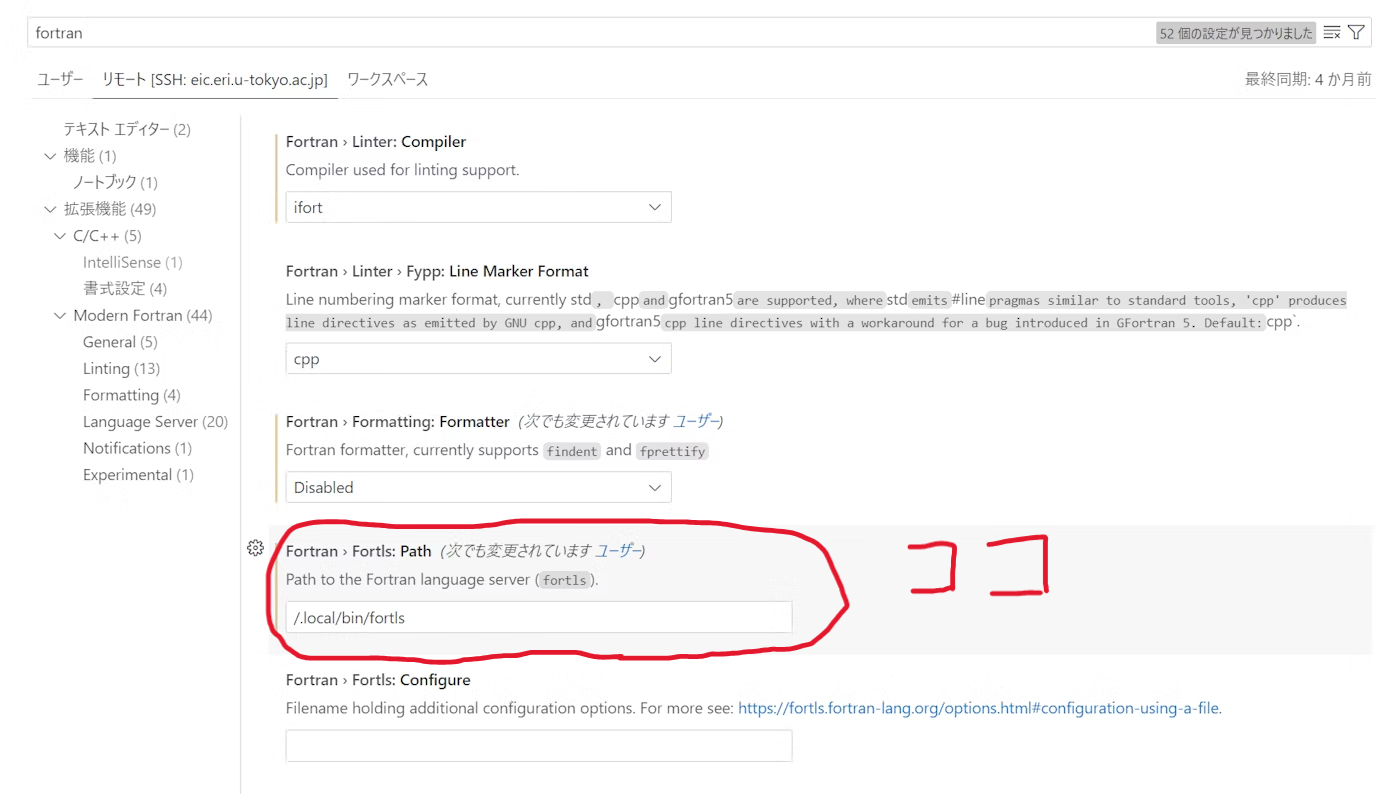Click ユーザー link in Formatter setting
Image resolution: width=1400 pixels, height=794 pixels.
coord(695,421)
